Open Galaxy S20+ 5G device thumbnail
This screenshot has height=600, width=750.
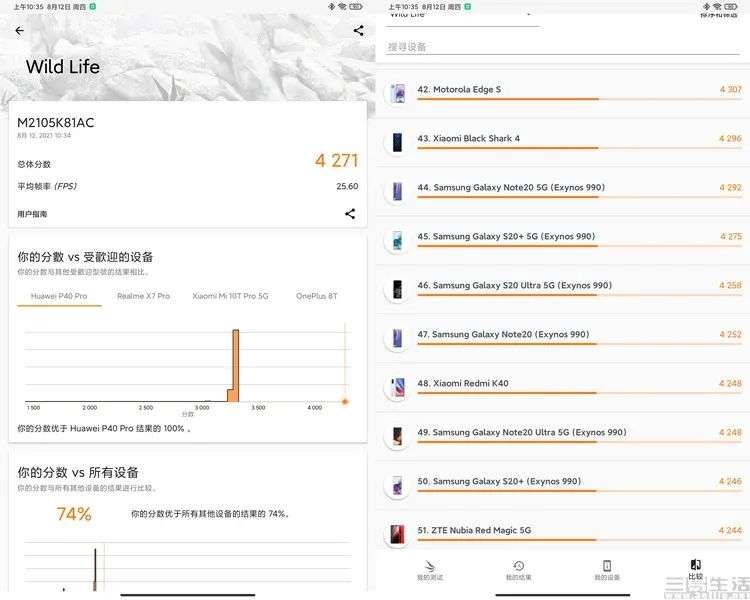[397, 240]
